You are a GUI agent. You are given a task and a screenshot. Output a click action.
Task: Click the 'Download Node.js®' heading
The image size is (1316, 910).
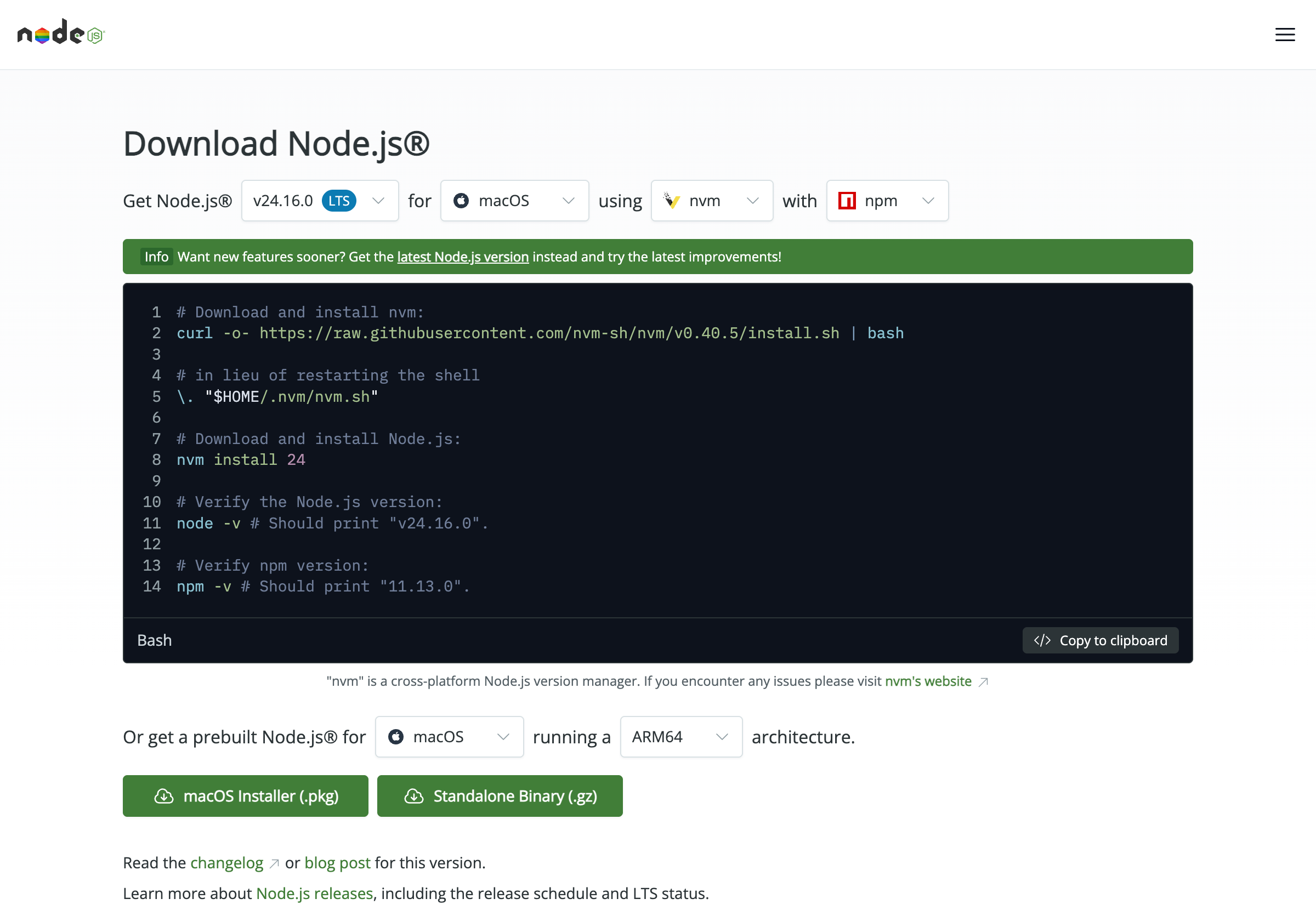tap(276, 143)
